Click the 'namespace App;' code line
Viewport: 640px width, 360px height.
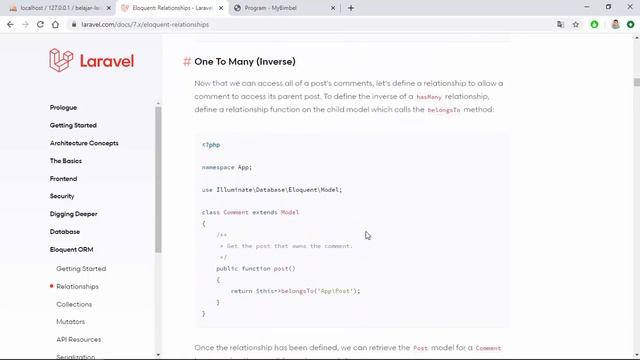click(x=227, y=167)
